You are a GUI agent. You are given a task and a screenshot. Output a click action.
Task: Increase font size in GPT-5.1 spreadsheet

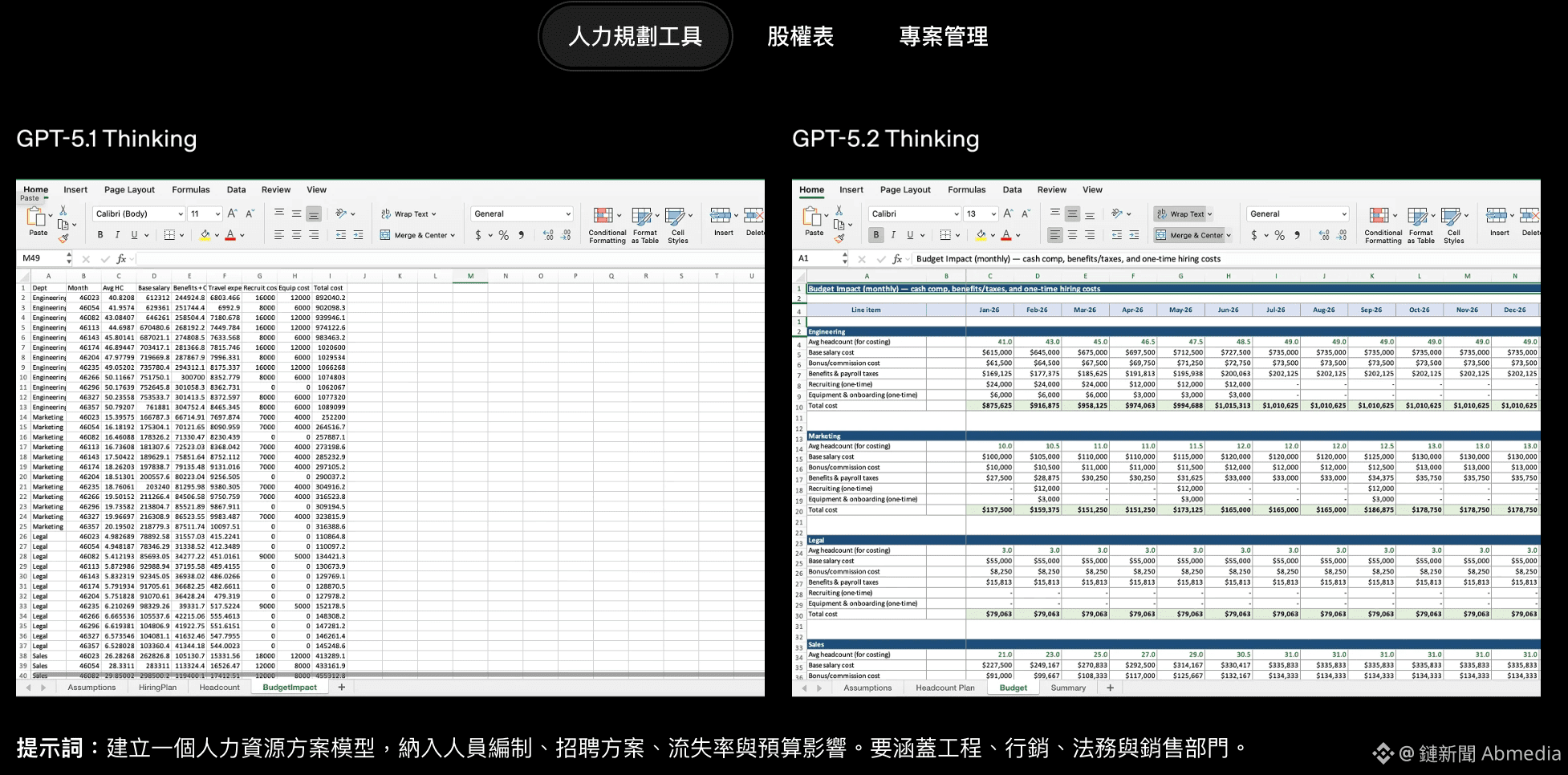[232, 213]
